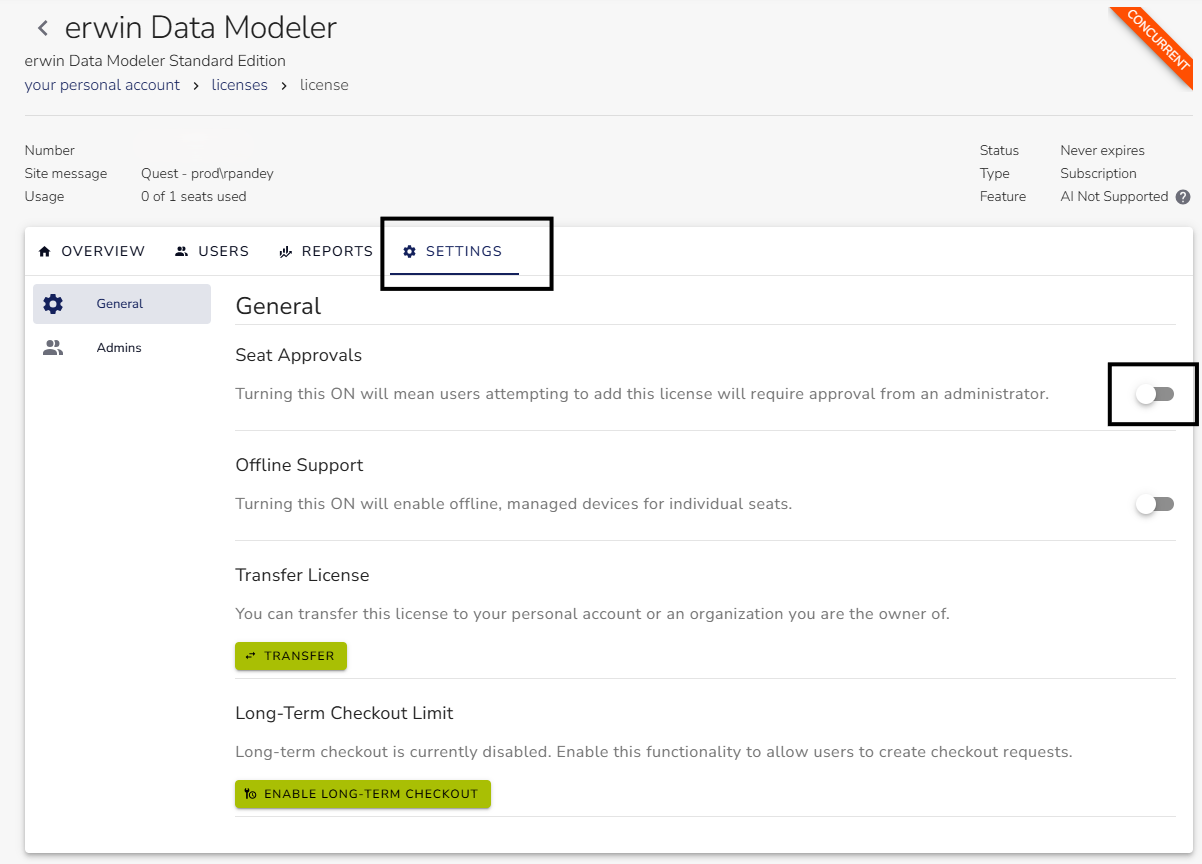Click 'erwin Data Modeler Standard Edition' subtitle
Image resolution: width=1202 pixels, height=864 pixels.
[155, 61]
